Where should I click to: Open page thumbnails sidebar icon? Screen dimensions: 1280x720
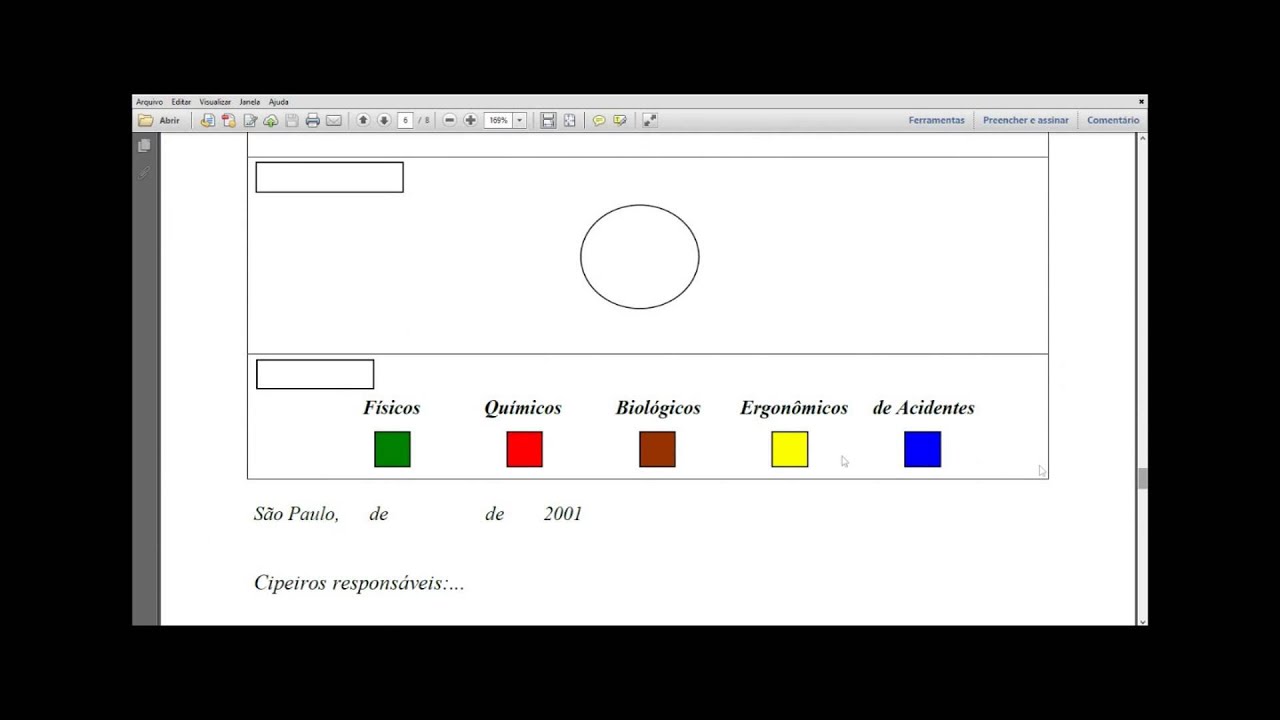click(x=145, y=145)
